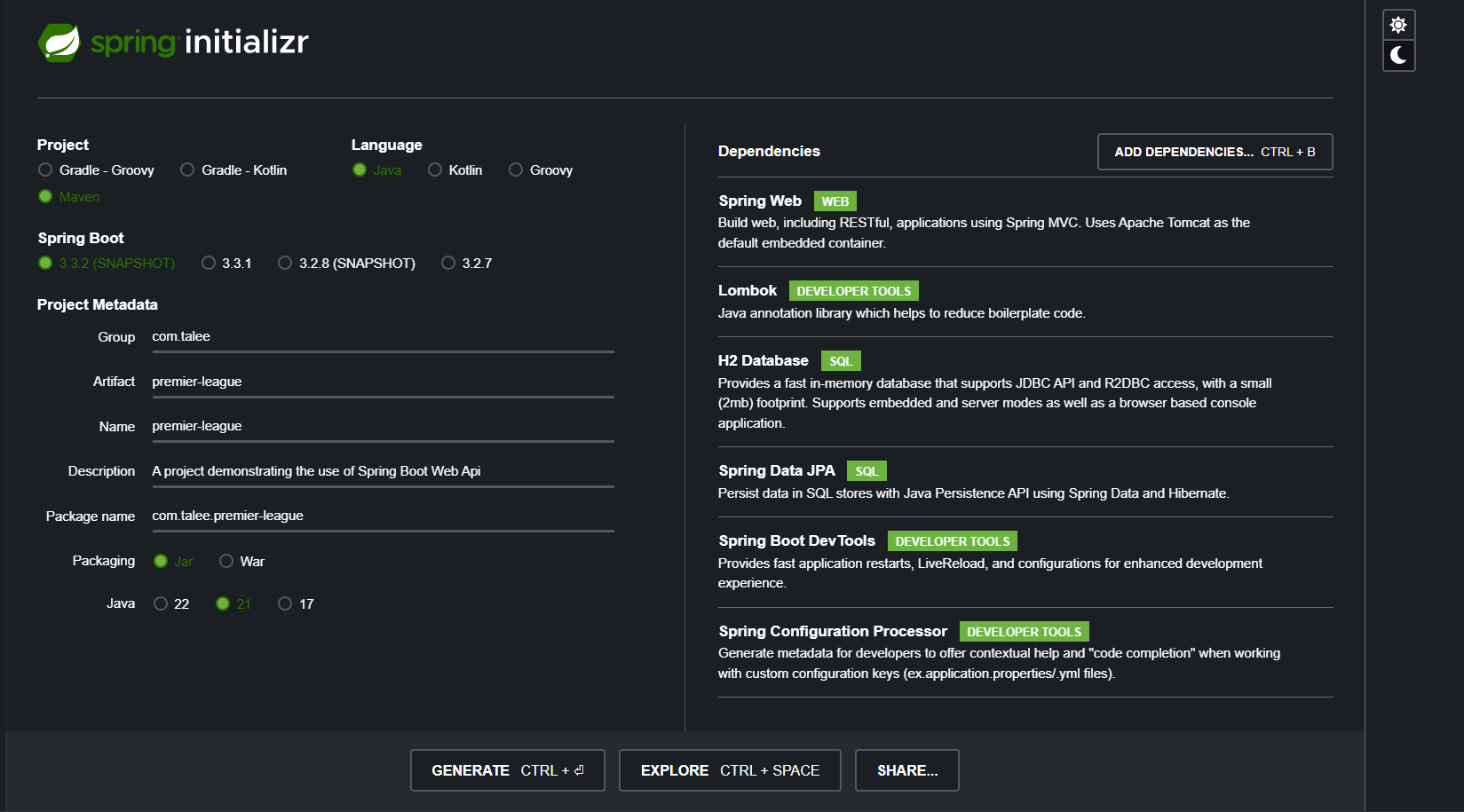Click Spring Configuration Processor's DEVELOPER TOOLS tag
1464x812 pixels.
pos(1025,632)
